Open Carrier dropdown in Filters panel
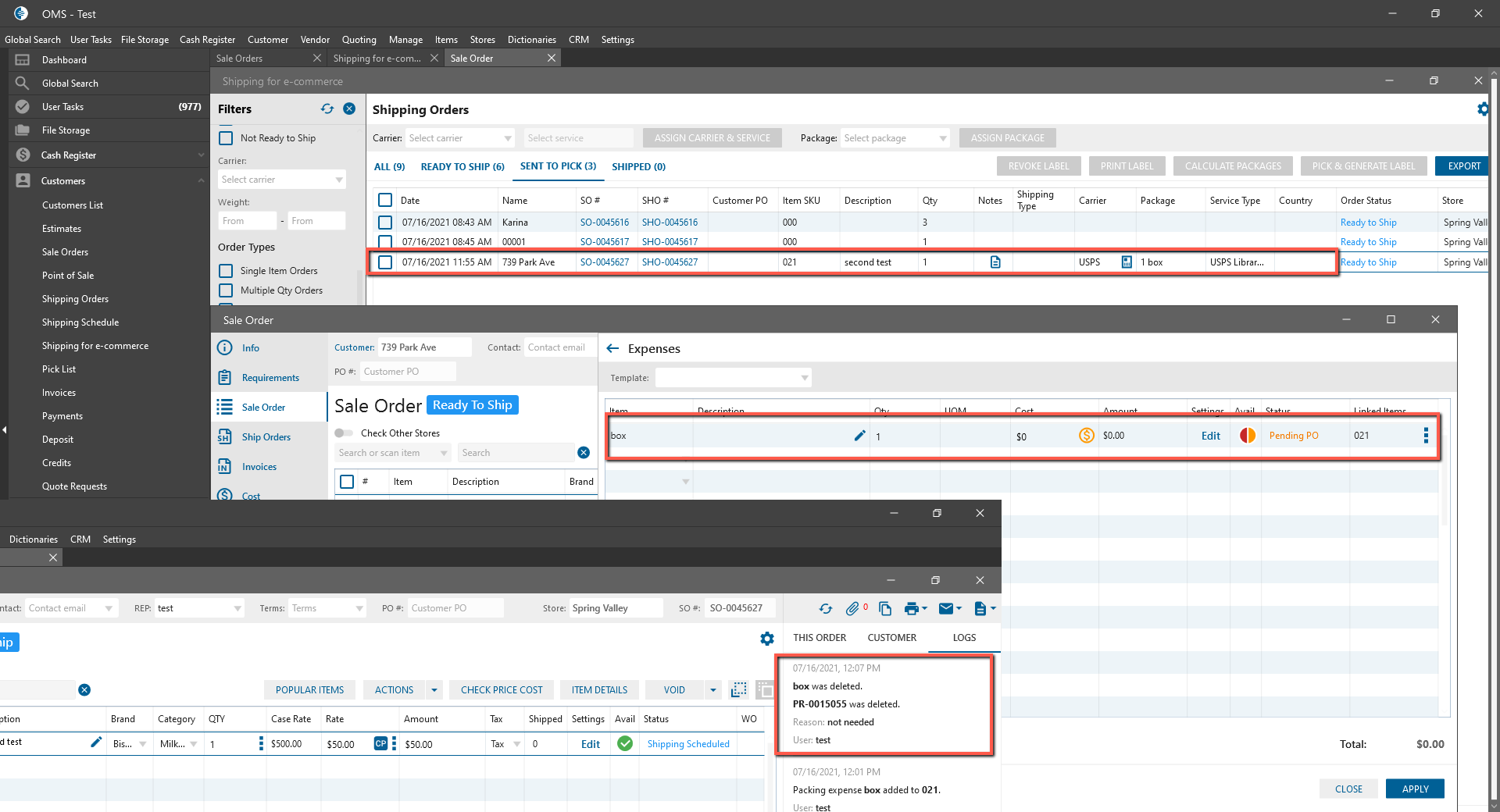 pos(281,180)
